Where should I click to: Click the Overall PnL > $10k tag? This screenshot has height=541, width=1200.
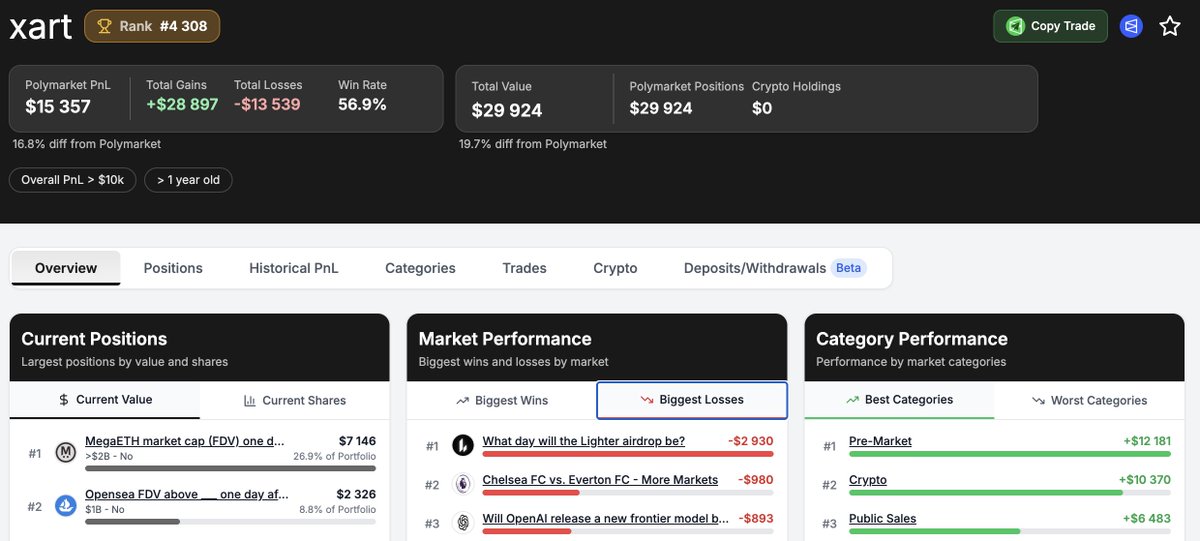(x=72, y=180)
